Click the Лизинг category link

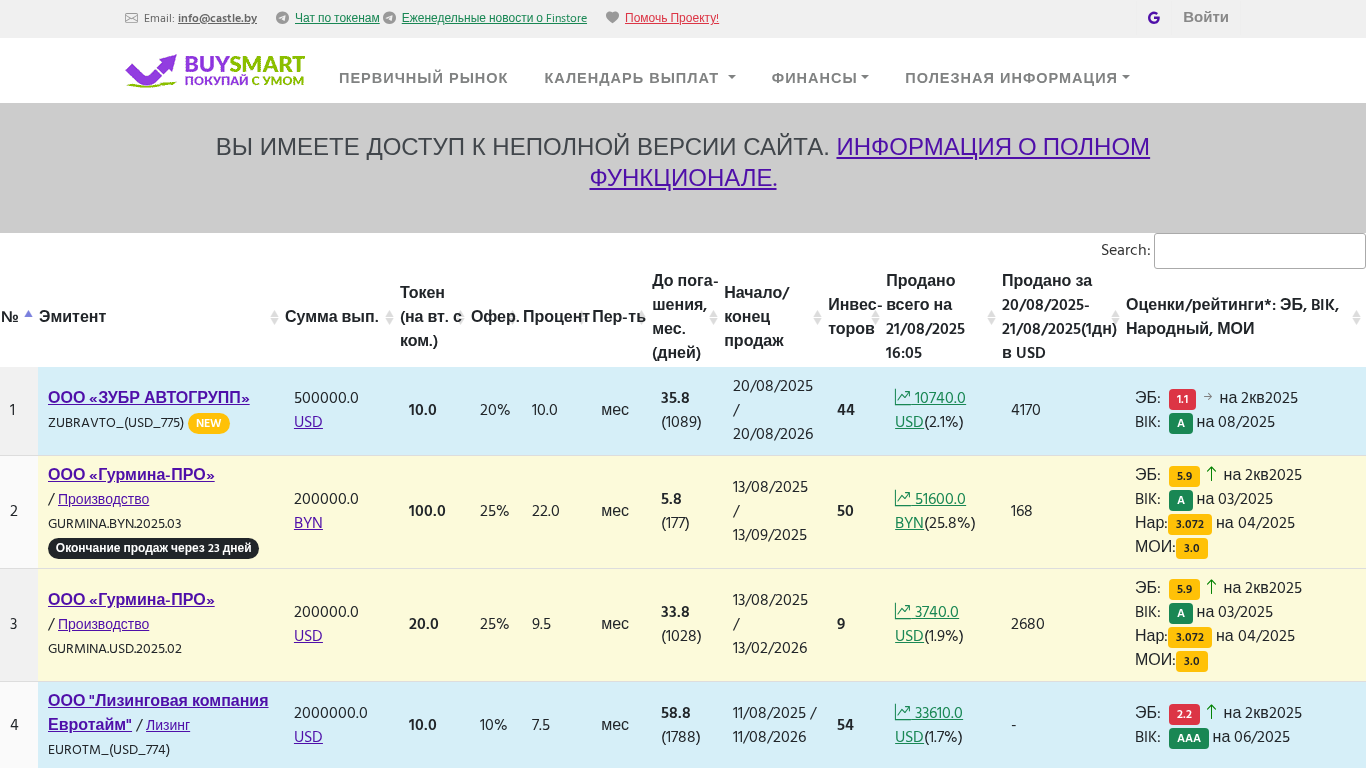click(168, 725)
